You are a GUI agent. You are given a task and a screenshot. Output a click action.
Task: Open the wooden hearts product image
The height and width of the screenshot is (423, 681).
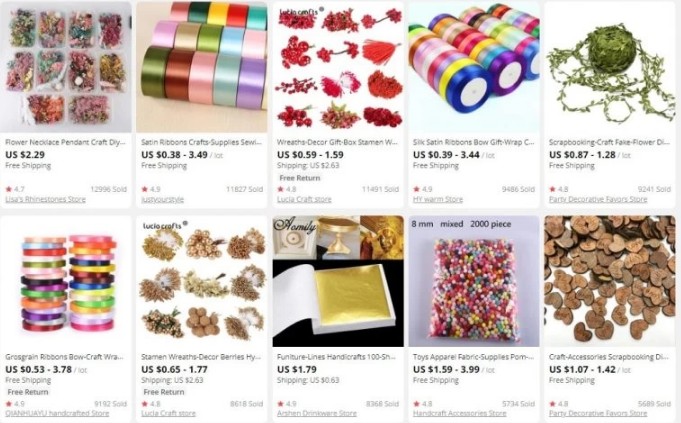[610, 281]
